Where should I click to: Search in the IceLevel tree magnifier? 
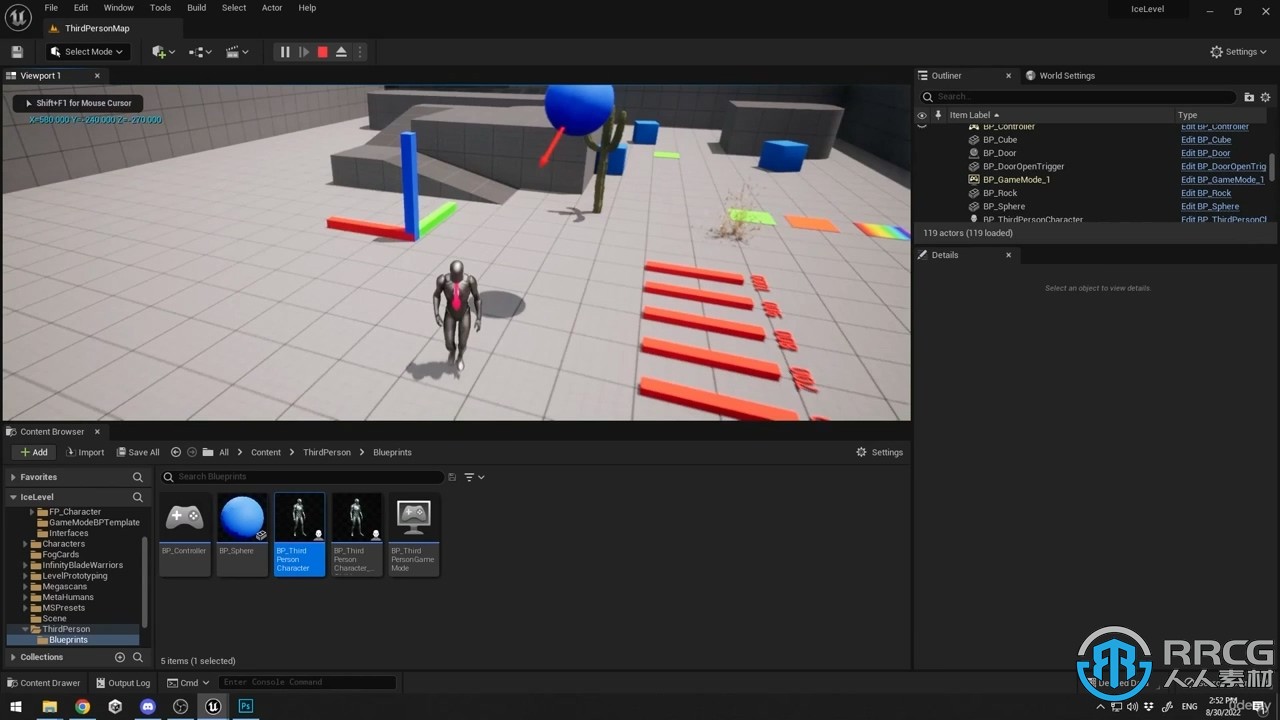138,497
